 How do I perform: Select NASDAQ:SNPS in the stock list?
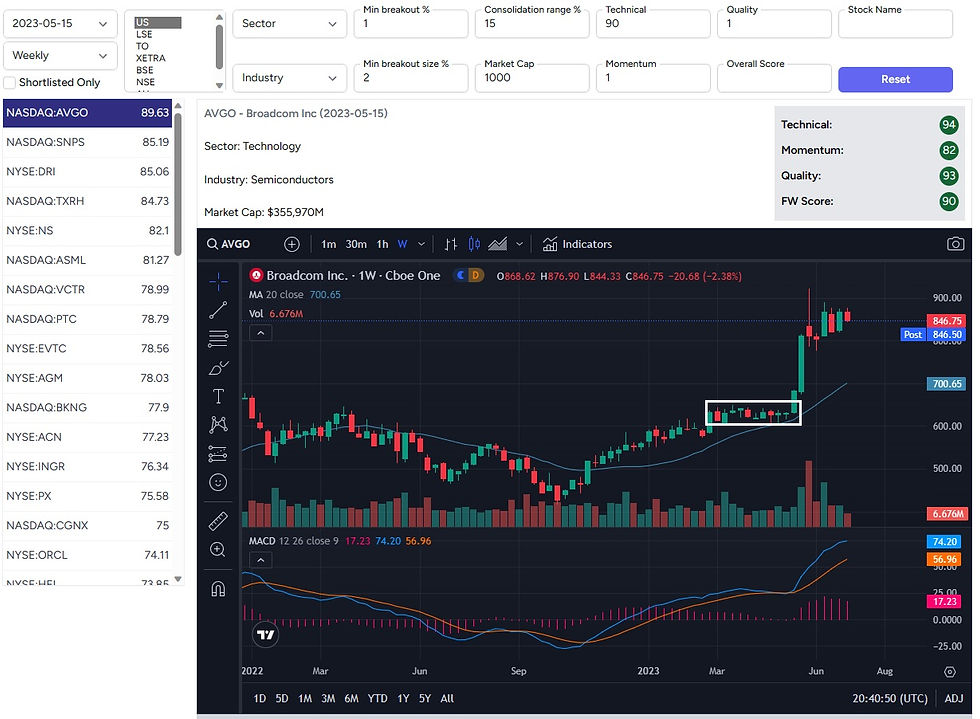click(x=88, y=143)
